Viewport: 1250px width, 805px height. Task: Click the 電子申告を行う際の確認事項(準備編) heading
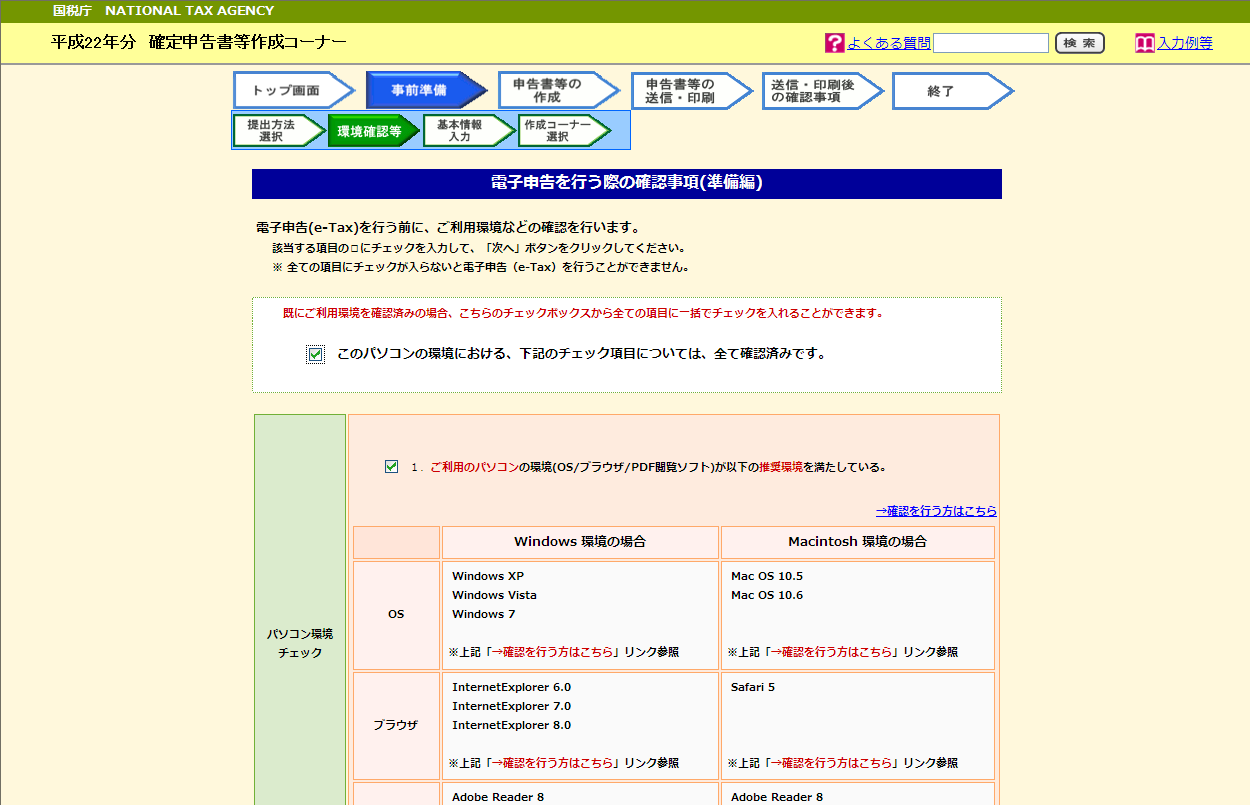point(627,183)
